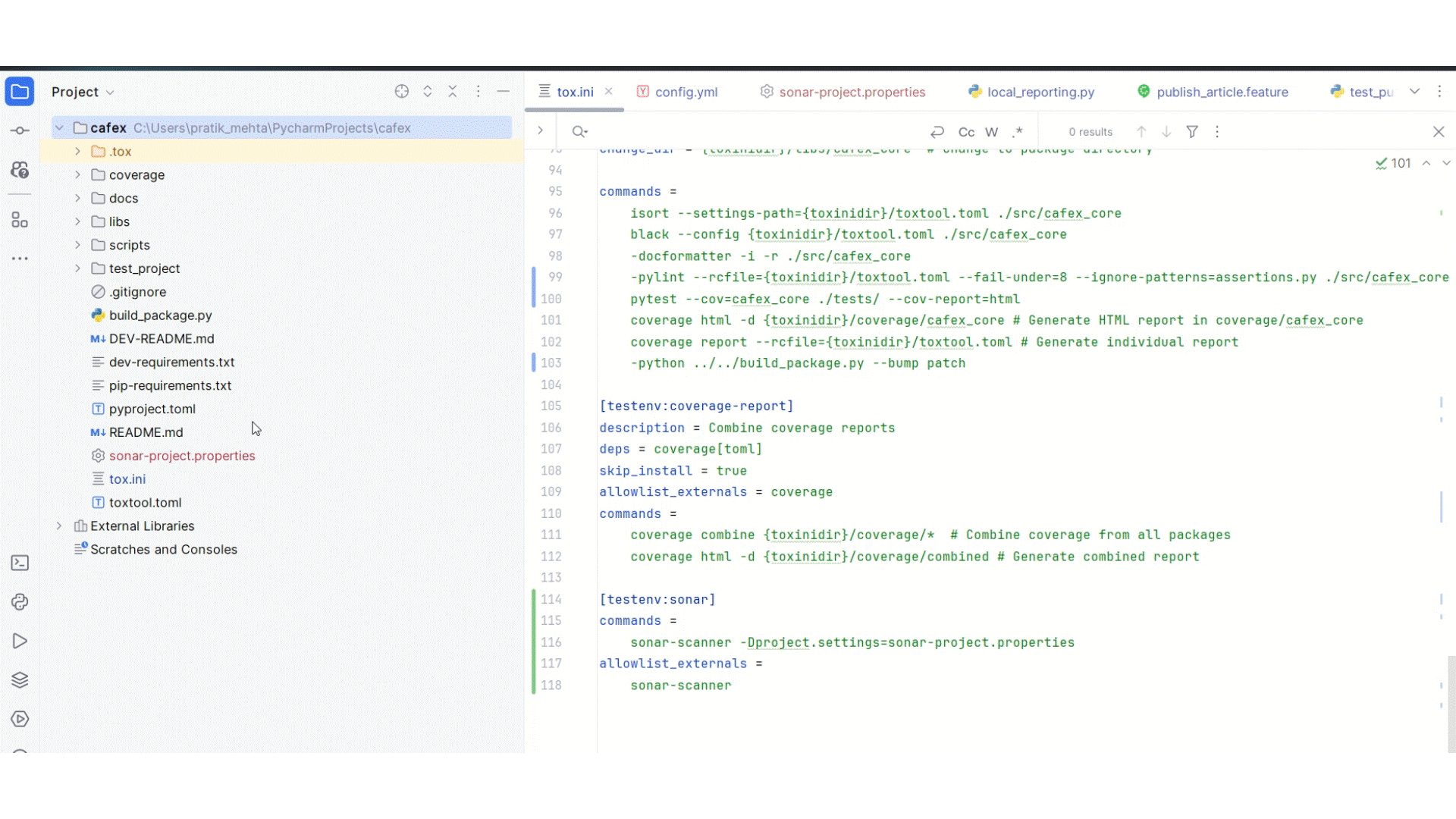
Task: Collapse all in Project panel
Action: [x=453, y=92]
